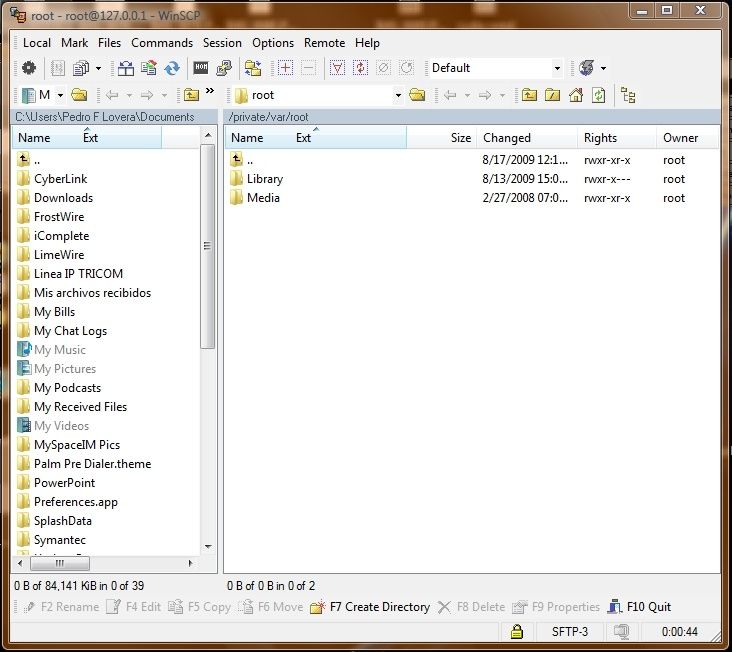Open the Files menu

pos(109,43)
